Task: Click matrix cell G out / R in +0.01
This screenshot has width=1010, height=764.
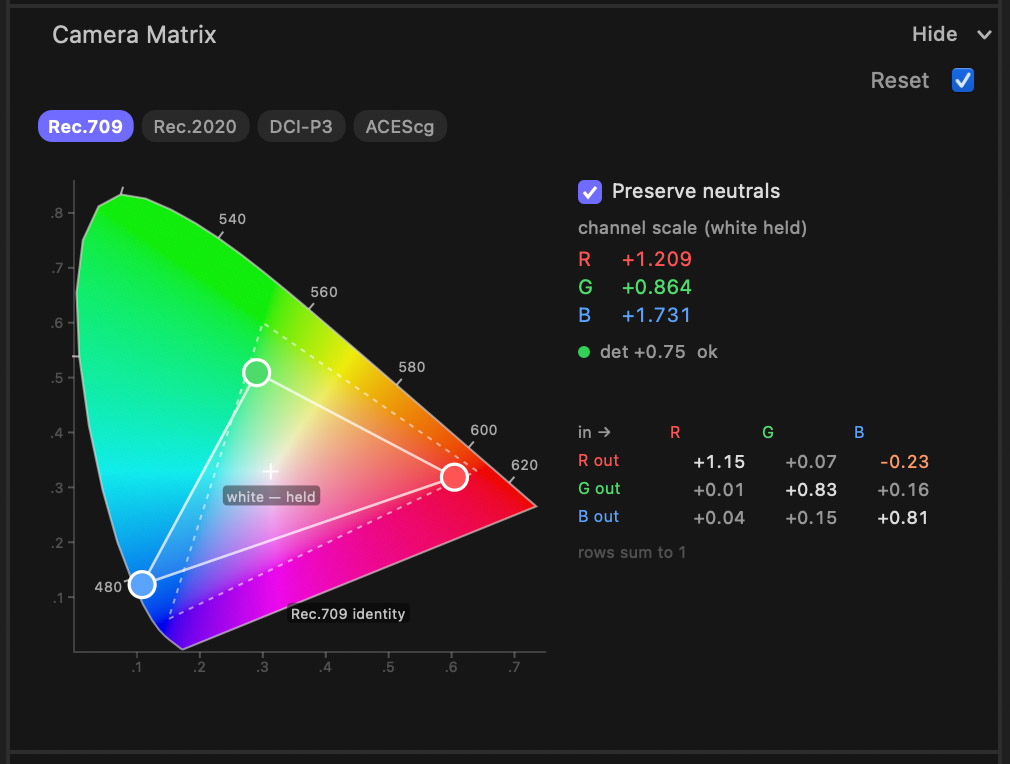Action: pos(719,490)
